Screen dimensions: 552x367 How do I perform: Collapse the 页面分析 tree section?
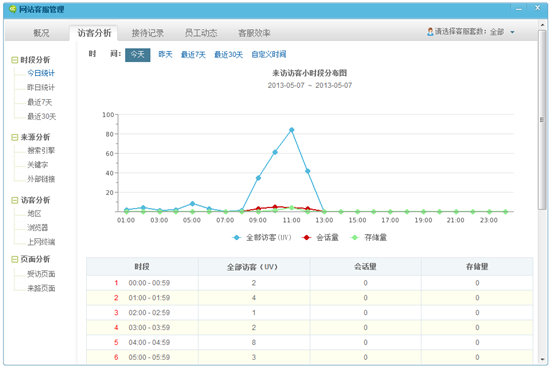coord(14,260)
